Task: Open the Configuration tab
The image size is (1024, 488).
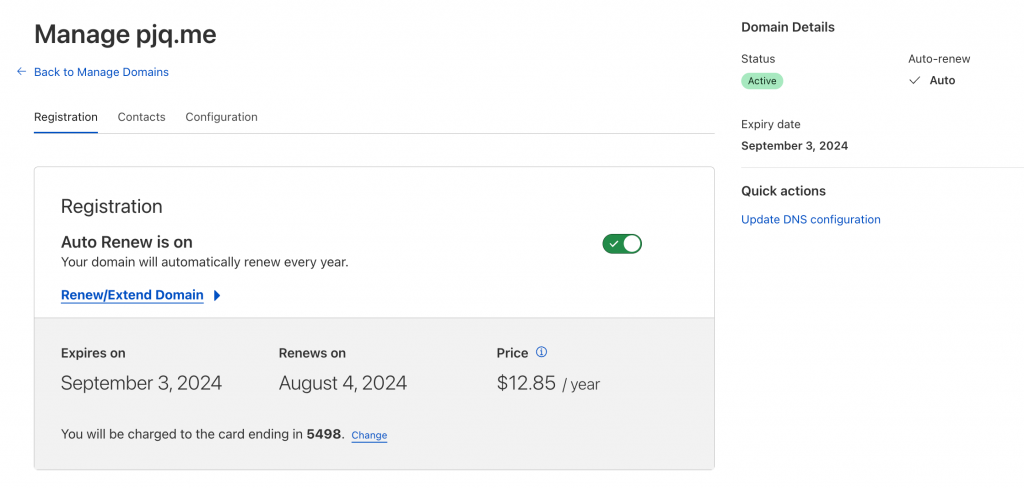Action: coord(221,117)
